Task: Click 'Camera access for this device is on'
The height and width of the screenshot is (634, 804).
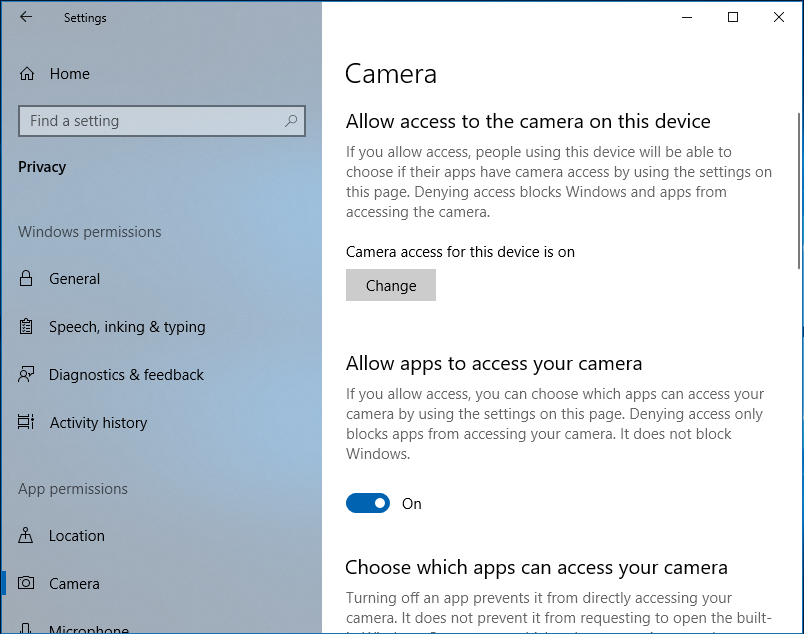Action: pyautogui.click(x=460, y=252)
